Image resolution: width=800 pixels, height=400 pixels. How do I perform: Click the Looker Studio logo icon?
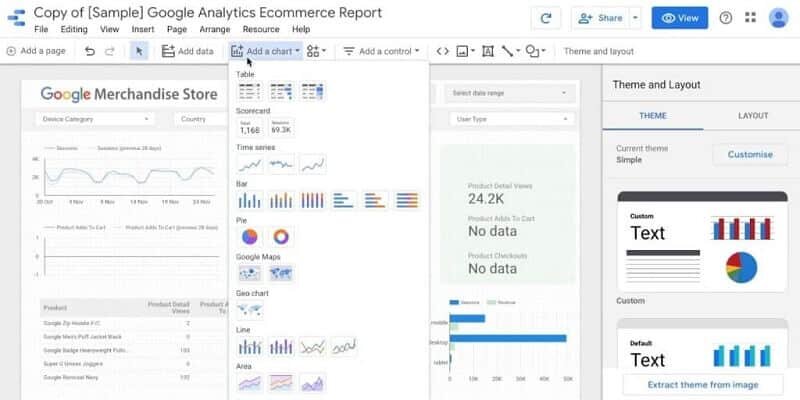[16, 18]
